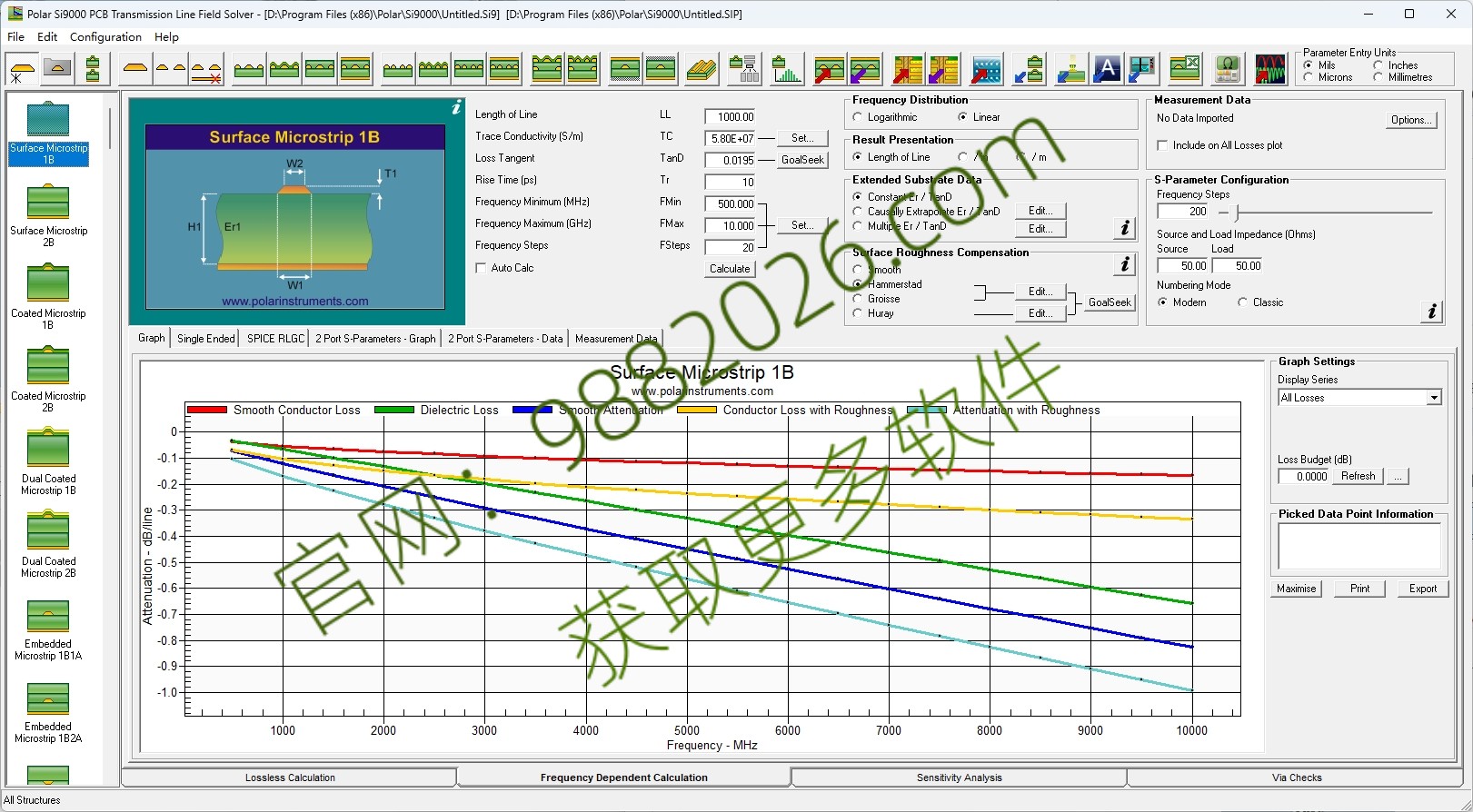Select Coated Microstrip 1B structure
The width and height of the screenshot is (1473, 812).
point(48,298)
